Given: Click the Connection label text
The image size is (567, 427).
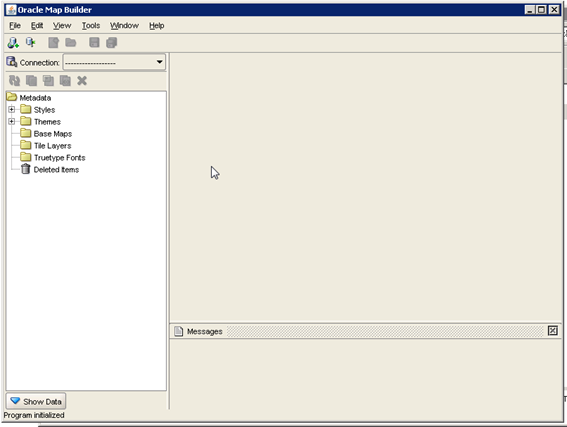Looking at the screenshot, I should click(39, 63).
